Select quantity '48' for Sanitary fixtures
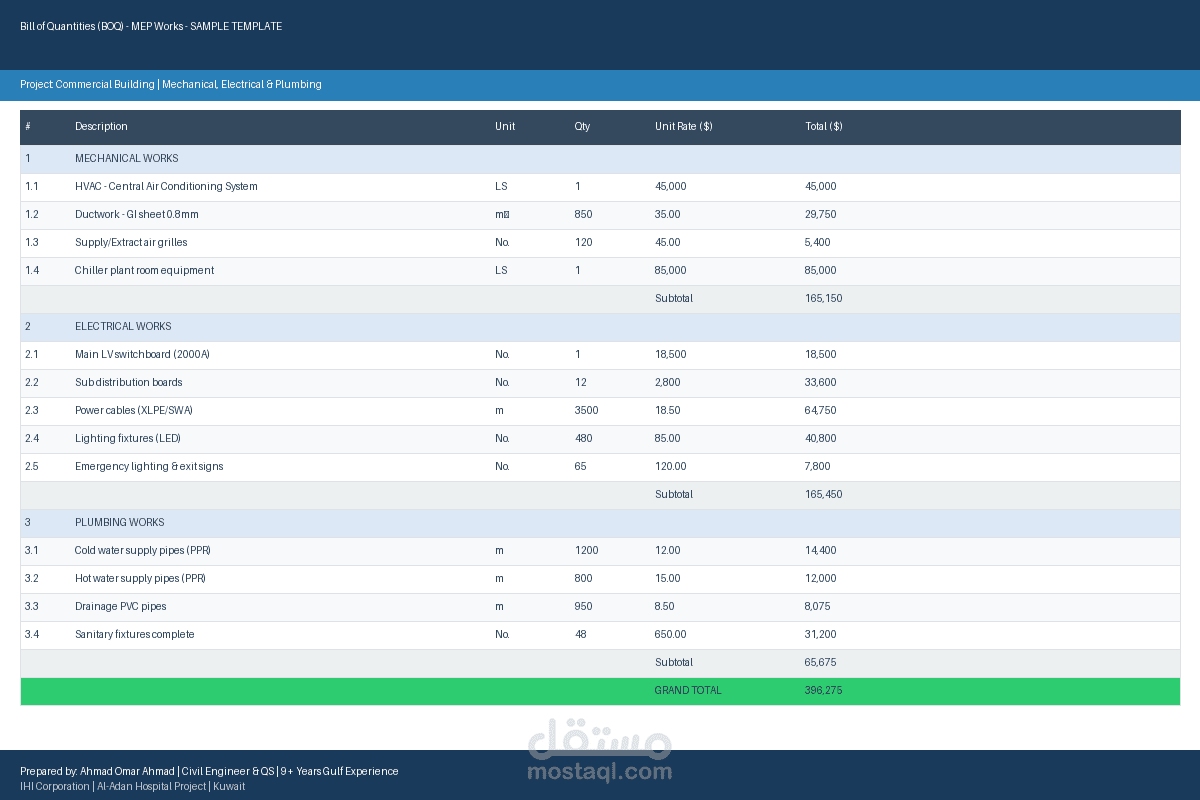The image size is (1200, 800). (x=580, y=635)
